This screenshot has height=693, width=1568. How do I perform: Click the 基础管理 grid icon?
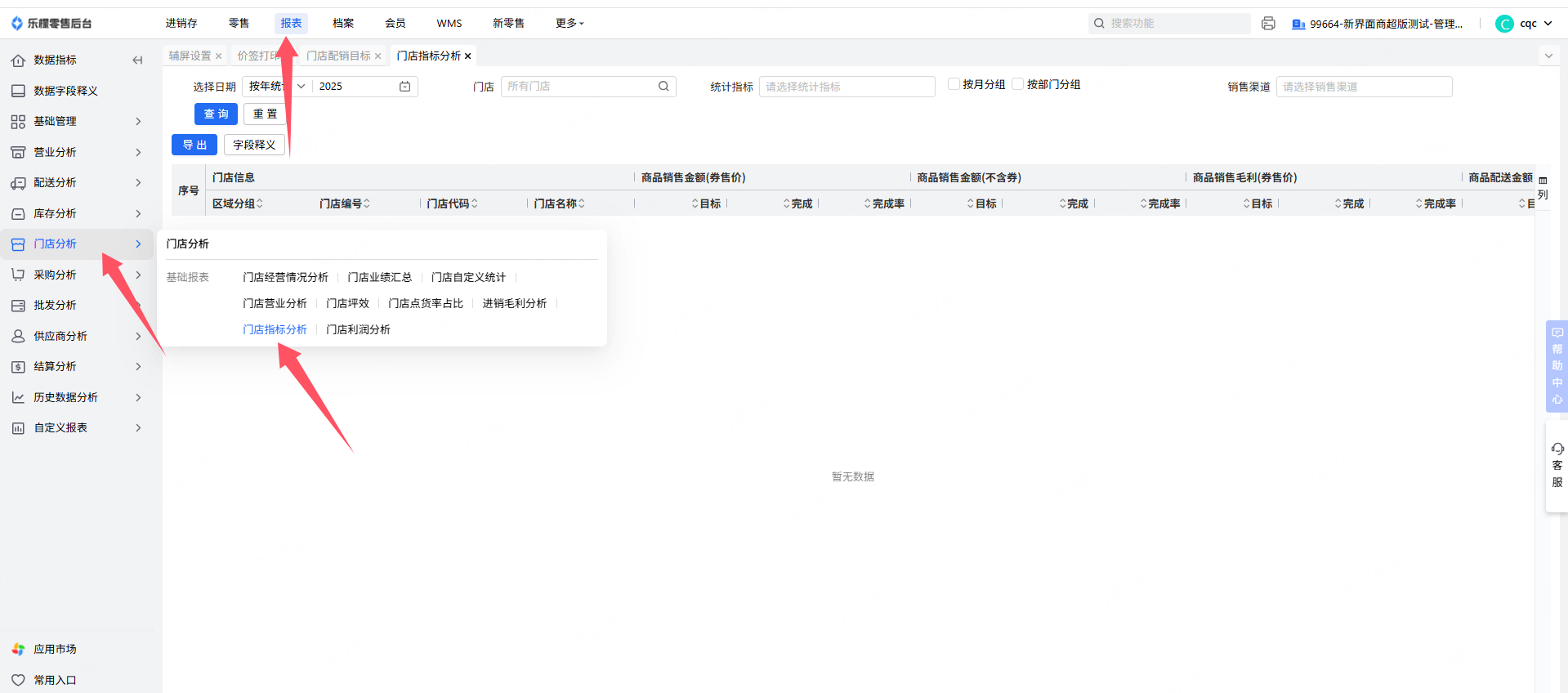(18, 122)
